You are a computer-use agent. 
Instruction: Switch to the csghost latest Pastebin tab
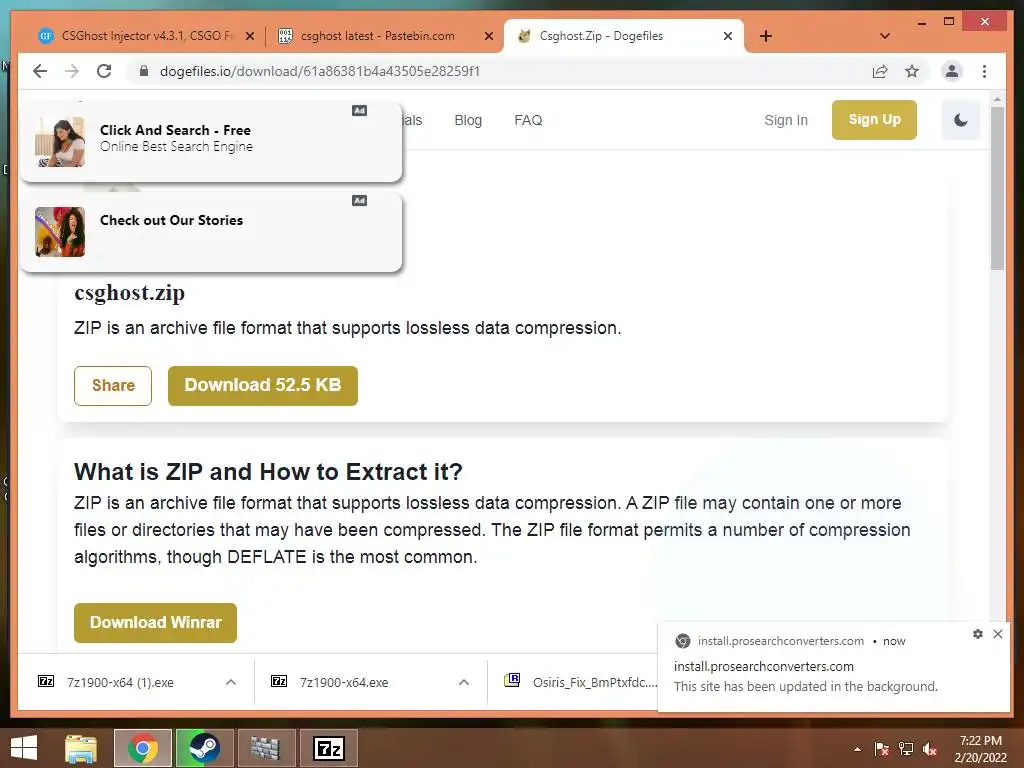[385, 36]
